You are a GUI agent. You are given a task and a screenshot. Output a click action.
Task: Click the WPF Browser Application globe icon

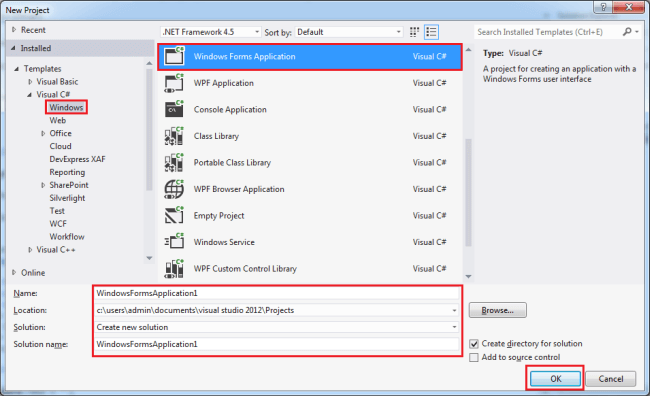pyautogui.click(x=174, y=189)
